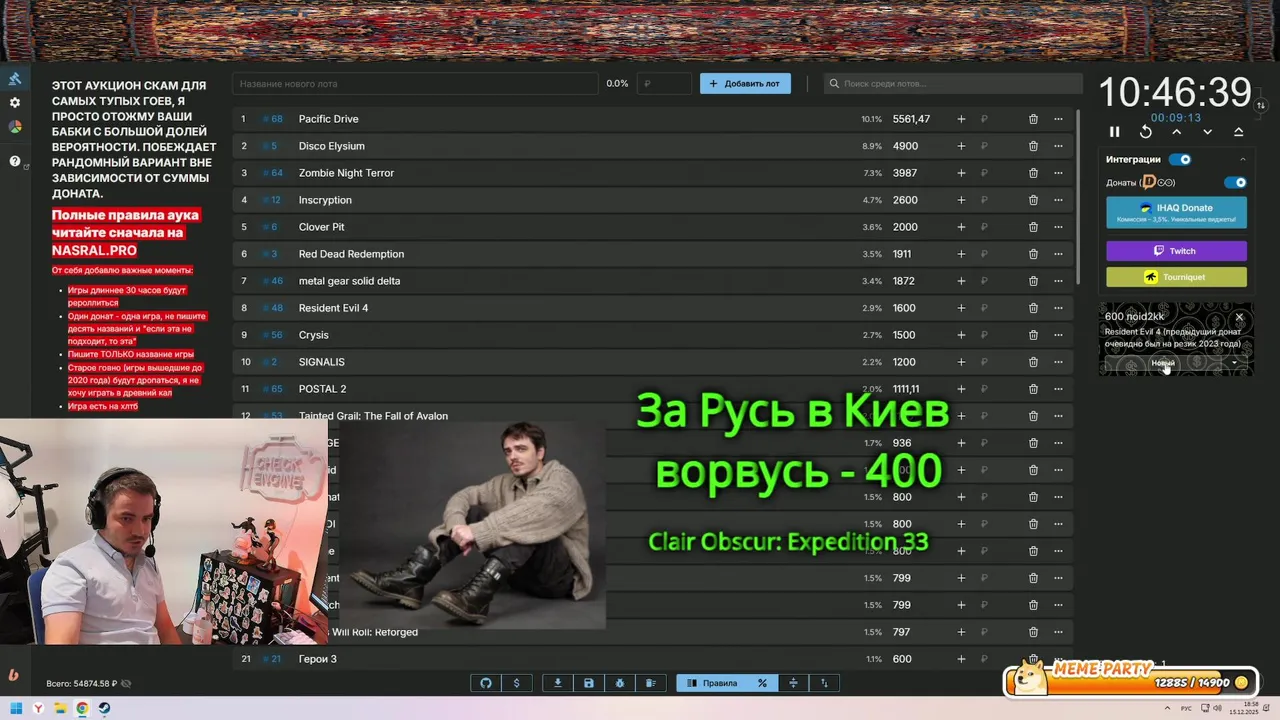Viewport: 1280px width, 720px height.
Task: Click the clear-all-lots trash list icon
Action: (651, 683)
